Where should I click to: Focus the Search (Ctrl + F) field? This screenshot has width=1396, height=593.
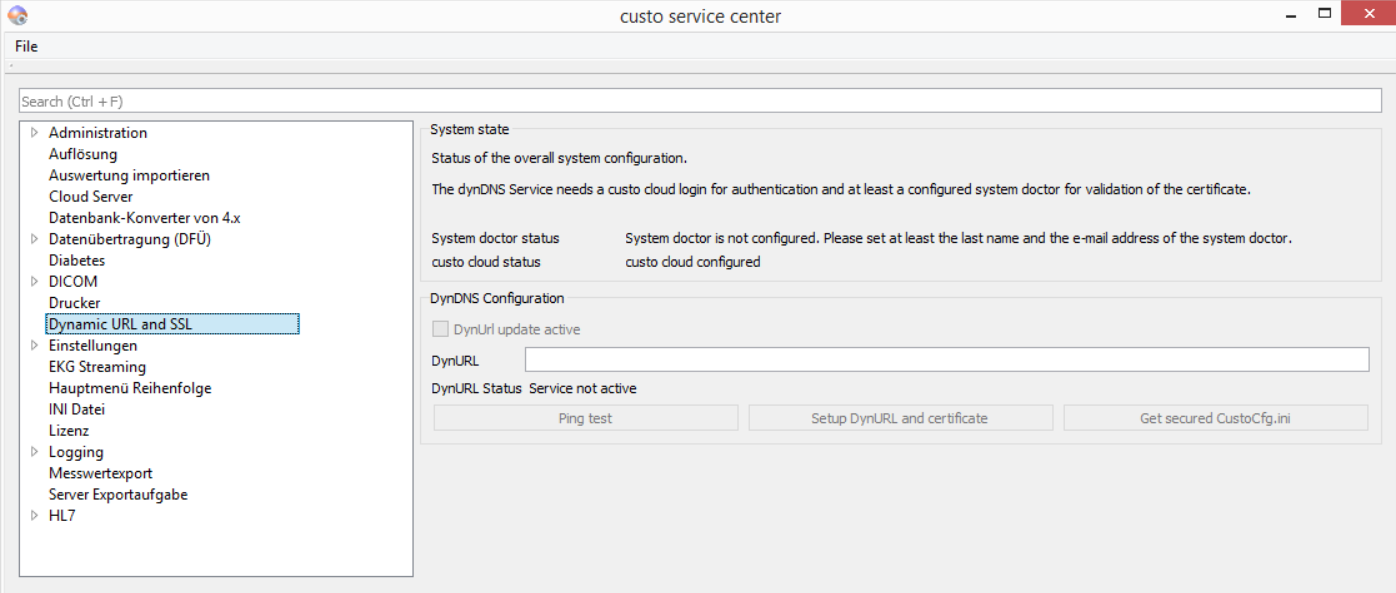700,101
